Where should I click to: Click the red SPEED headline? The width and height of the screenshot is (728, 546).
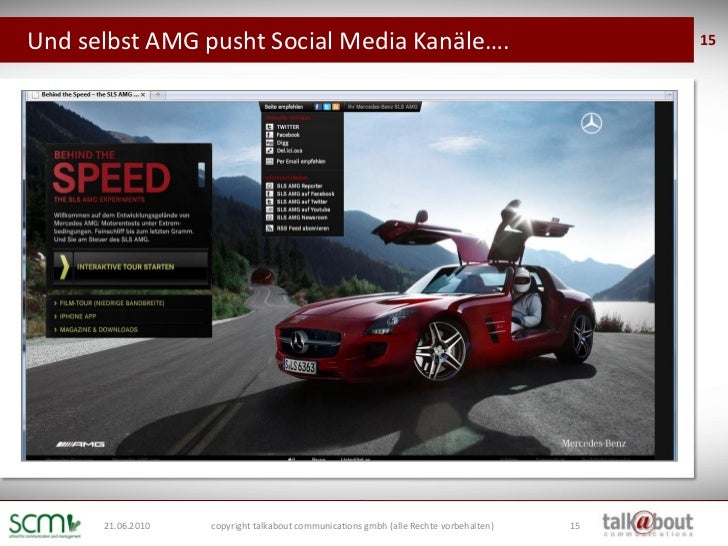[111, 178]
